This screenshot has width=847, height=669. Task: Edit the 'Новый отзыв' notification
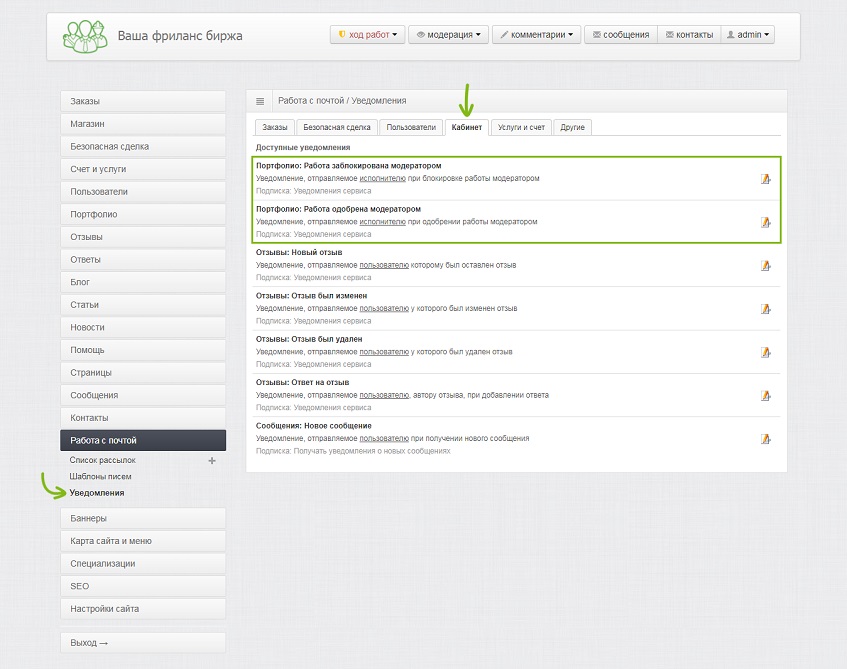765,265
